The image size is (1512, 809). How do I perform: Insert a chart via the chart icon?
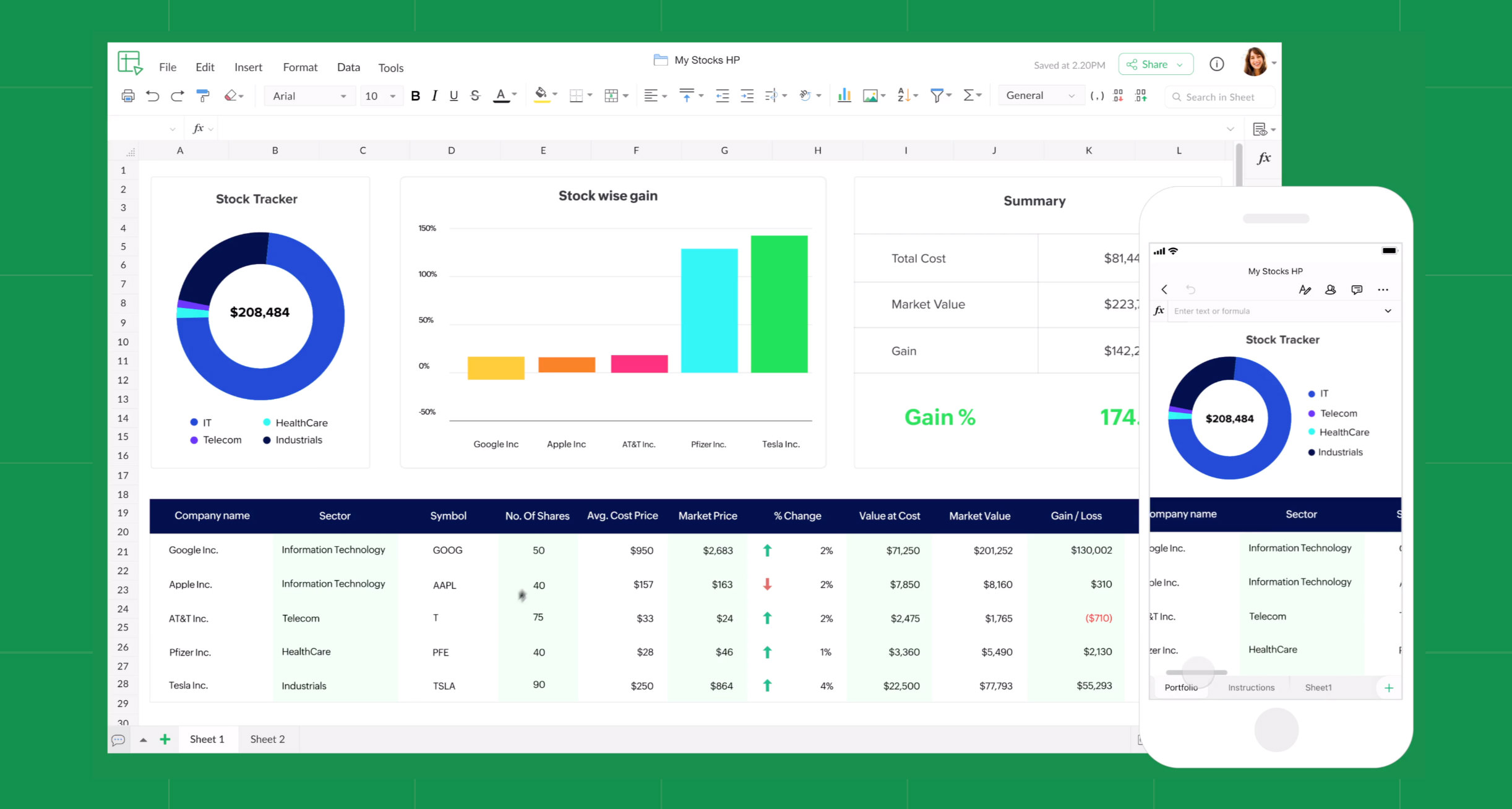point(844,95)
